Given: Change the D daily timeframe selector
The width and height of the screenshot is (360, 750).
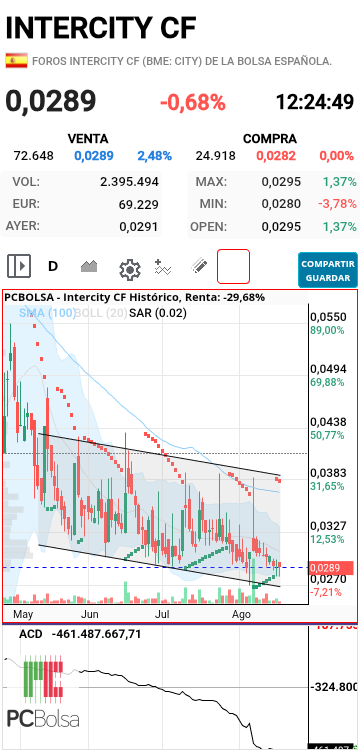Looking at the screenshot, I should coord(53,266).
